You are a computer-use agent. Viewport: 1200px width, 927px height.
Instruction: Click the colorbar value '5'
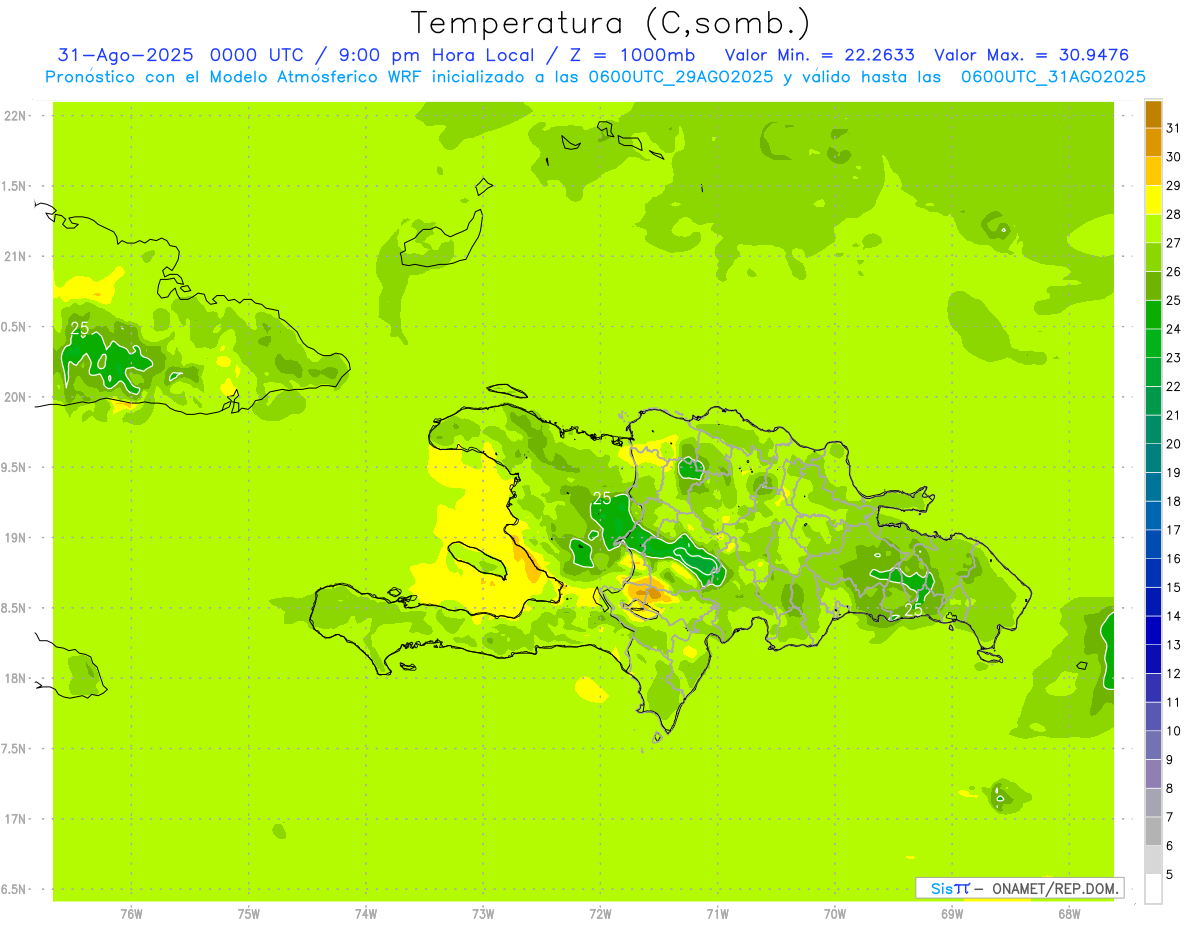pos(1170,874)
